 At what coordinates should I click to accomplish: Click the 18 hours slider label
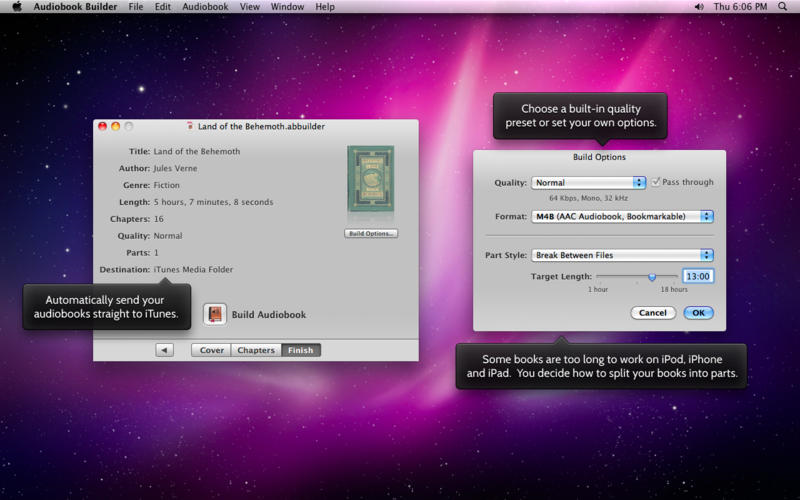(674, 289)
